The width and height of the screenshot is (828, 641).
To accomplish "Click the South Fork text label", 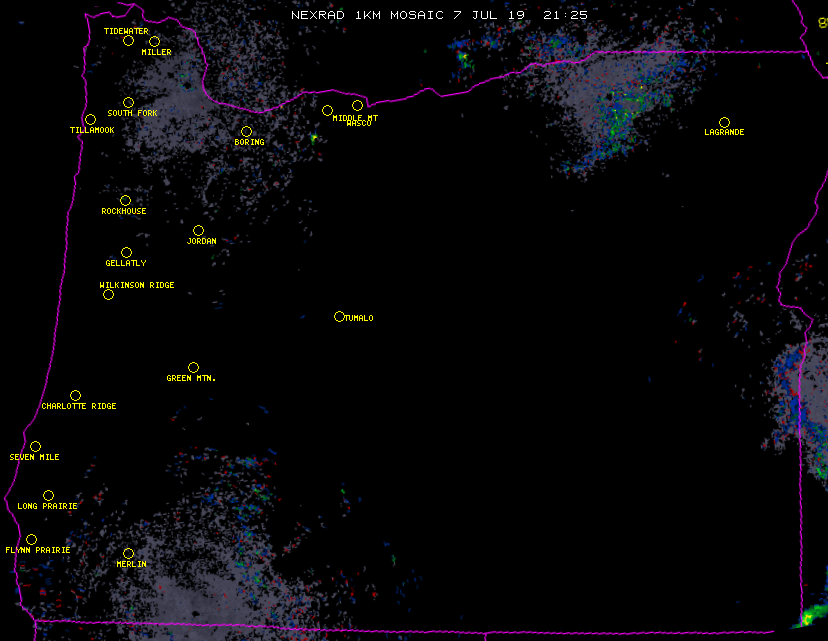I will click(x=133, y=114).
